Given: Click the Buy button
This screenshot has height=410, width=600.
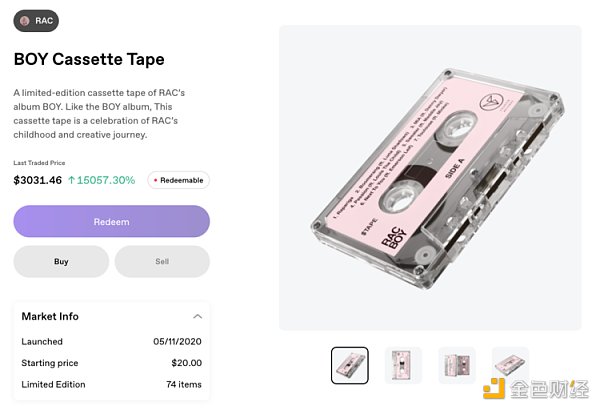Looking at the screenshot, I should click(x=61, y=262).
